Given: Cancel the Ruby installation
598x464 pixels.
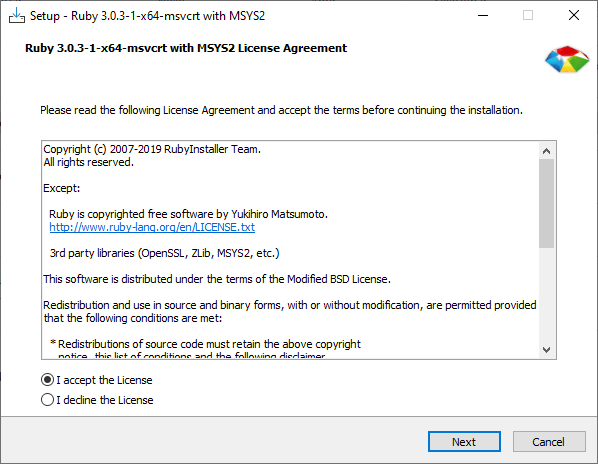Looking at the screenshot, I should (549, 442).
